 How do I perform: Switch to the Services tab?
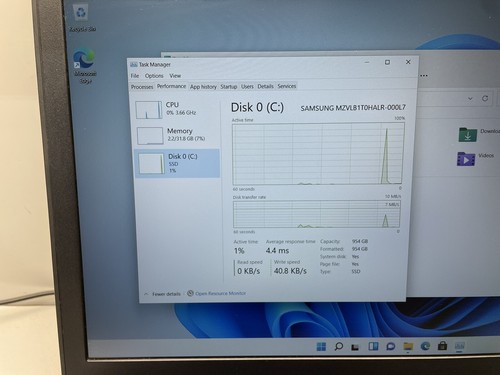pos(287,86)
